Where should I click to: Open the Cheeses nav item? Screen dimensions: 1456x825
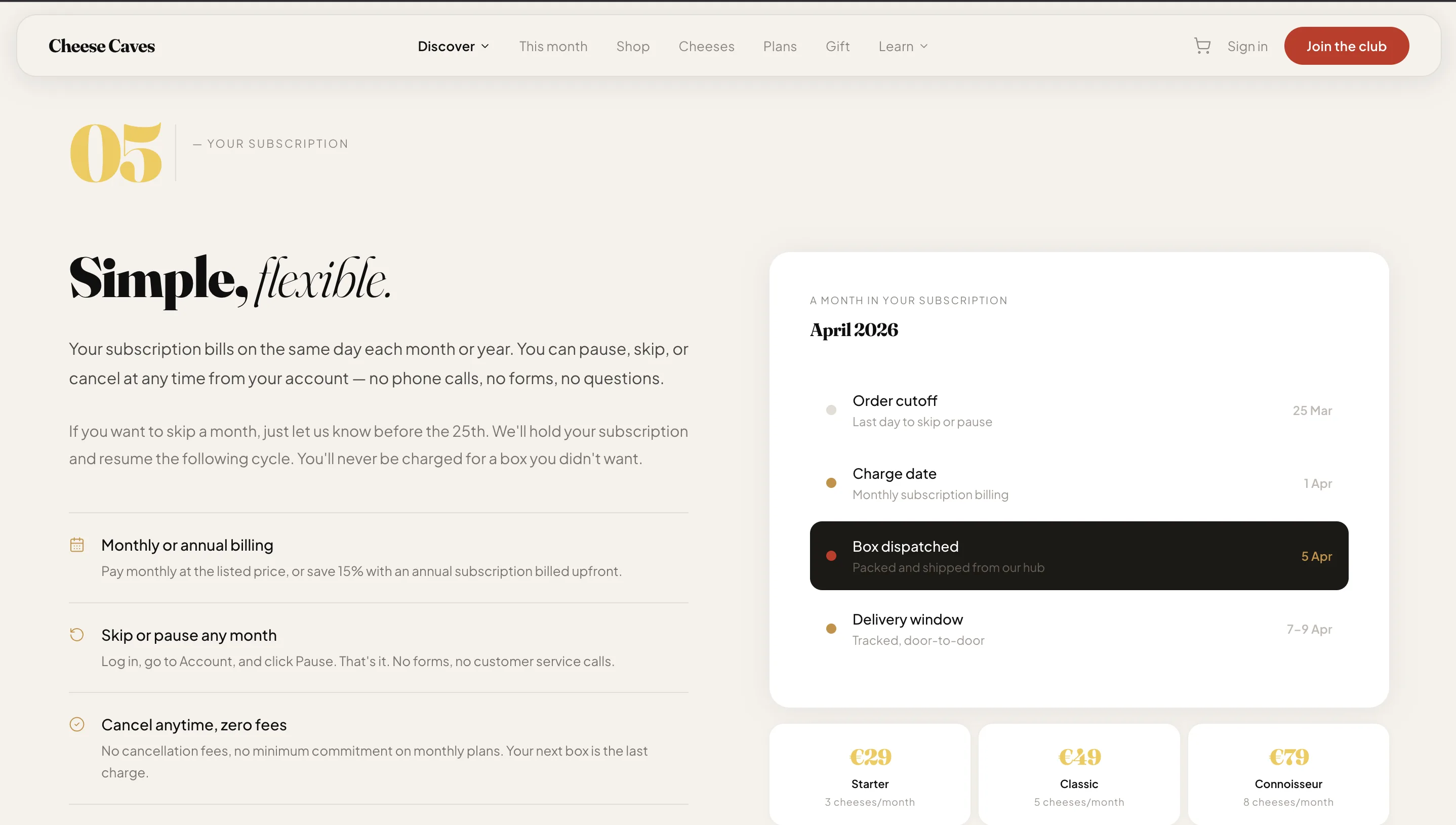click(x=706, y=46)
